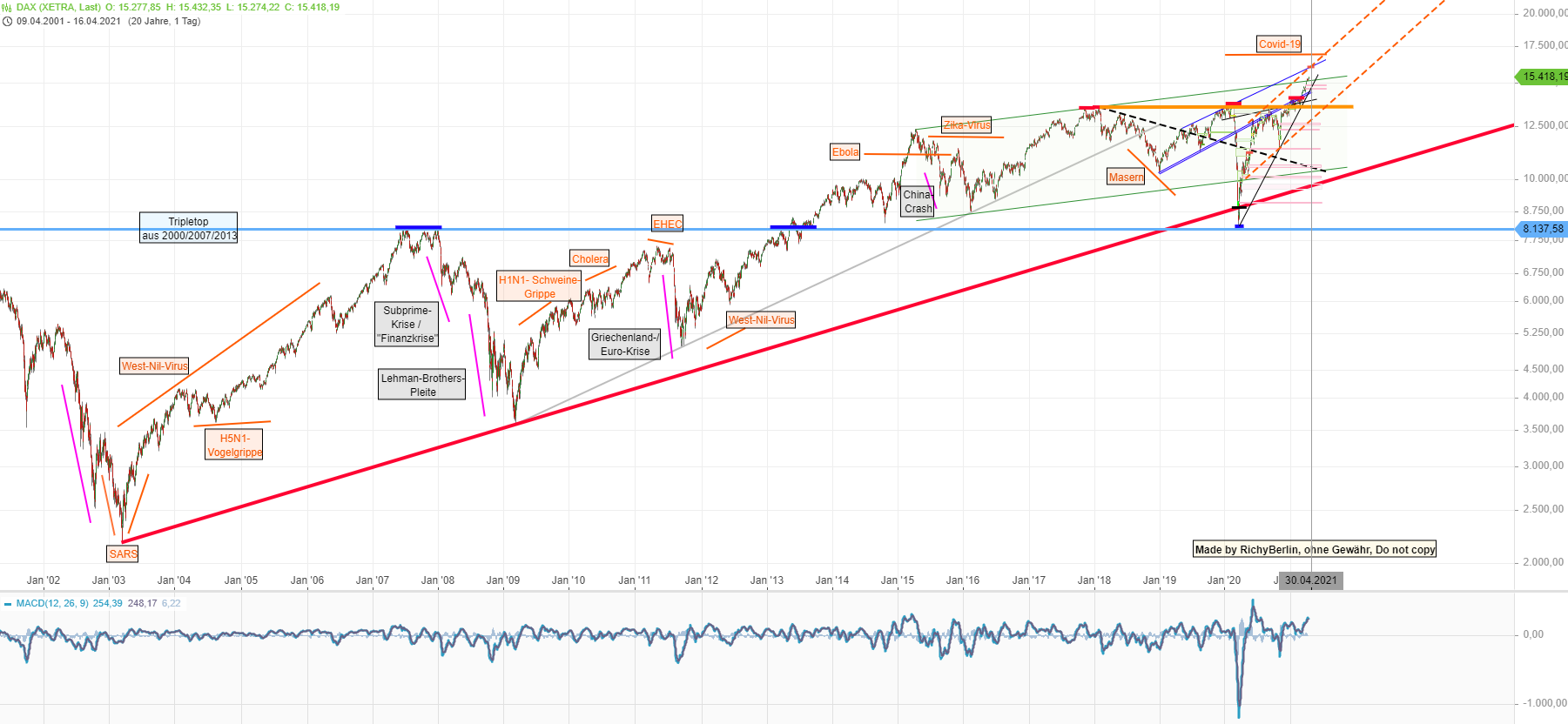Click the 20.000,00 price axis label
Viewport: 1568px width, 724px height.
pos(1544,13)
